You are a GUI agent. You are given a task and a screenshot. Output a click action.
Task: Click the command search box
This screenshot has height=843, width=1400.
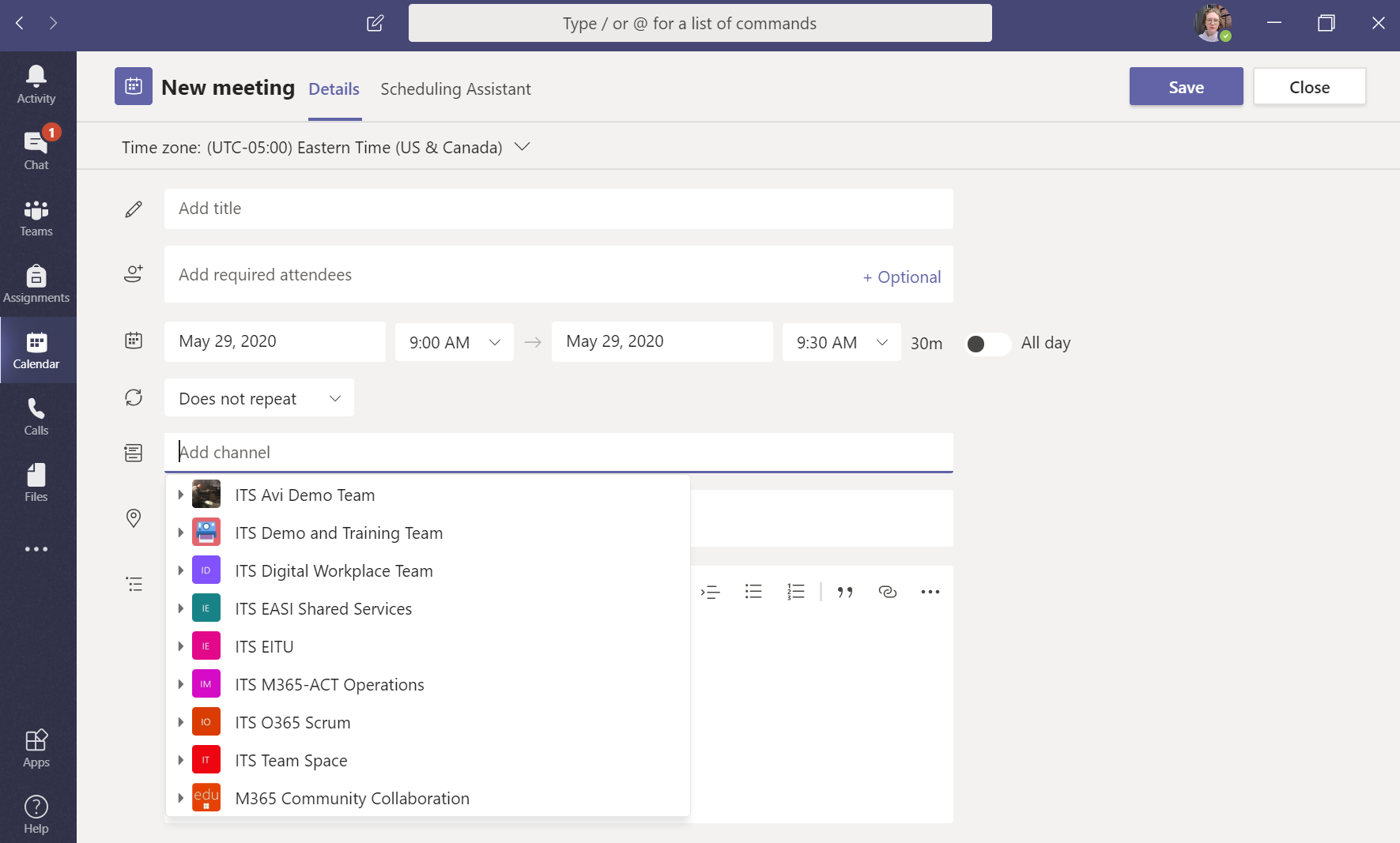click(700, 23)
